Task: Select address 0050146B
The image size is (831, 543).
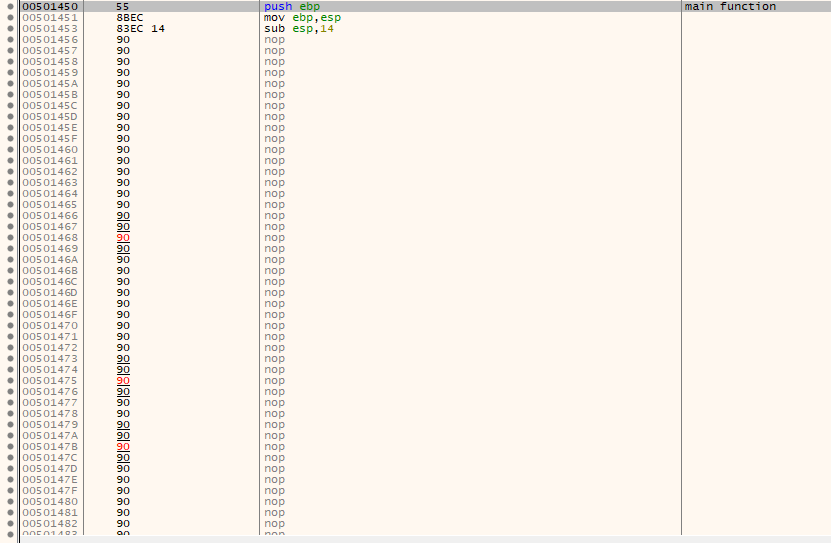Action: click(50, 270)
